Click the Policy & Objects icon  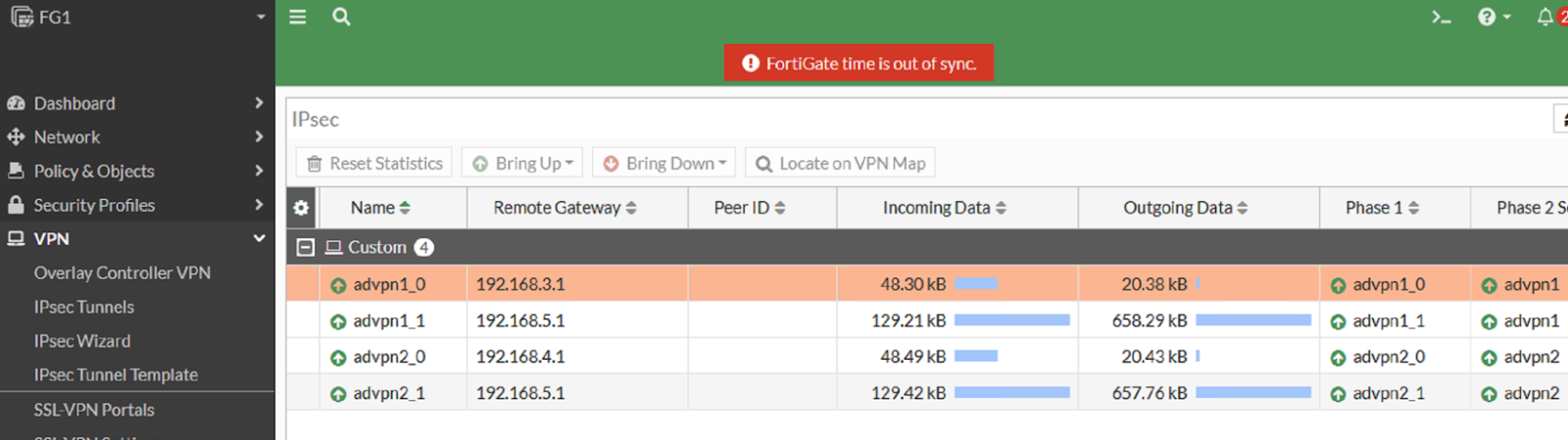[16, 171]
